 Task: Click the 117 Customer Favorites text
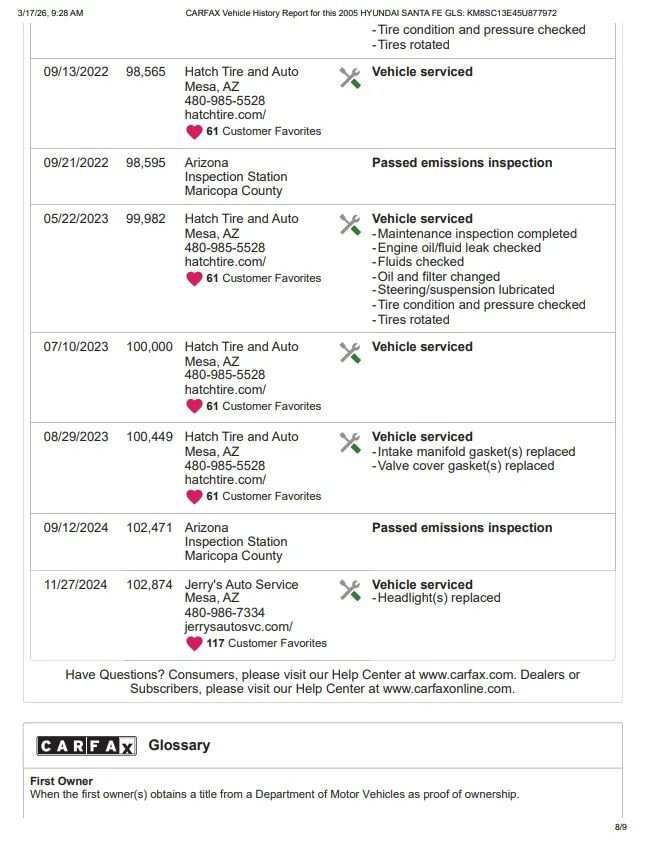(x=267, y=643)
